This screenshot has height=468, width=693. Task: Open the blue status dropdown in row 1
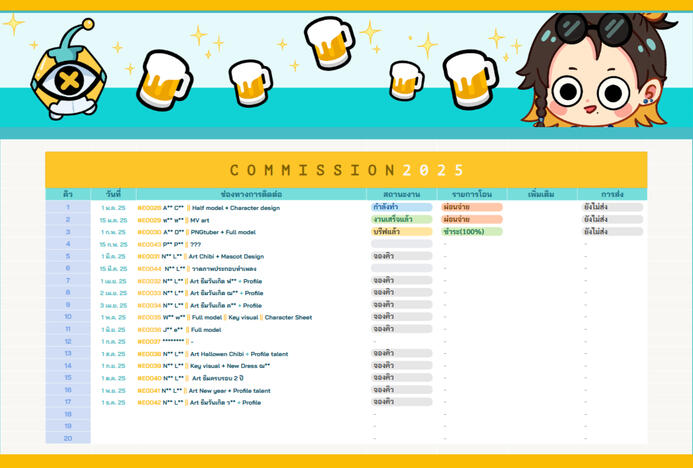(x=401, y=207)
